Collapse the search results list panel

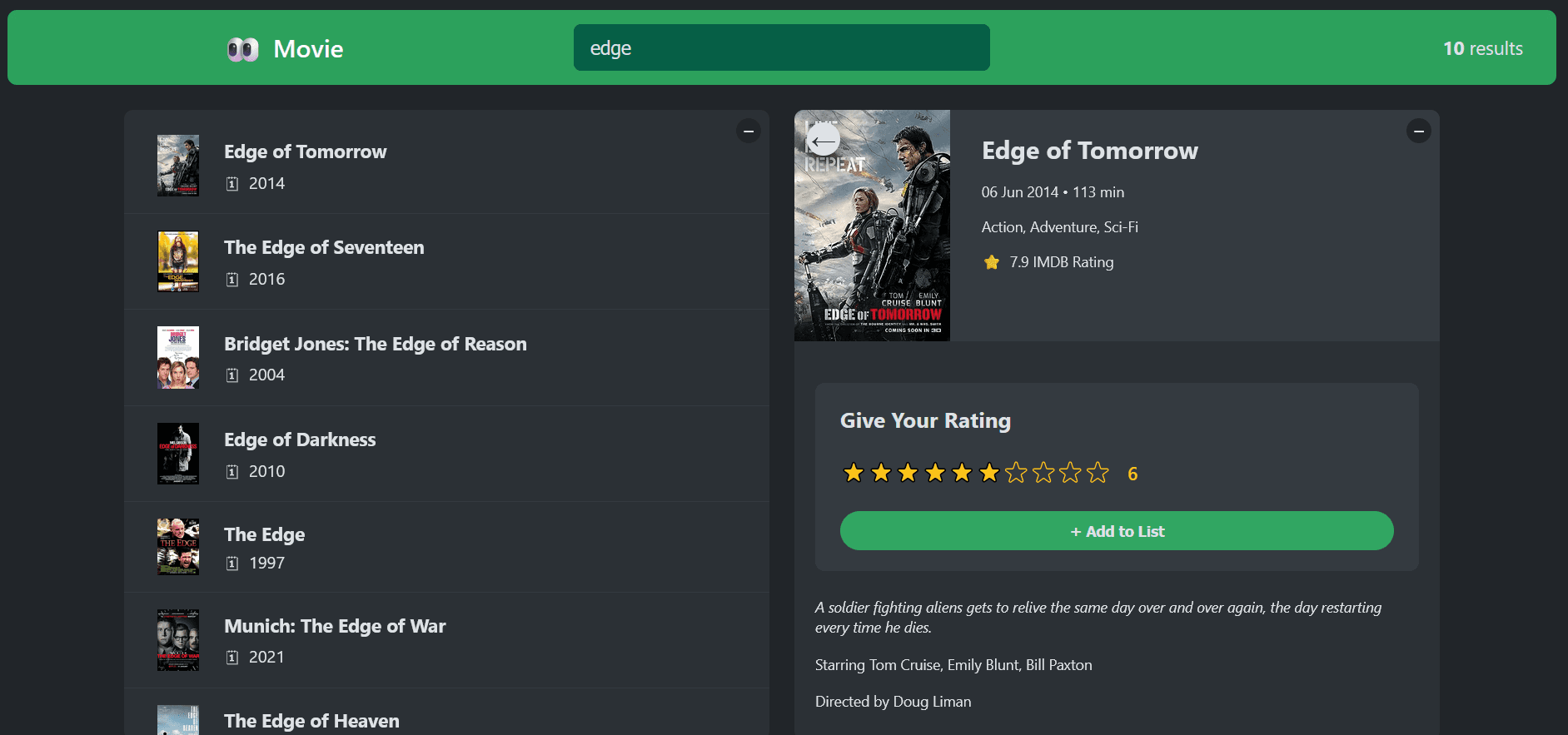coord(749,131)
